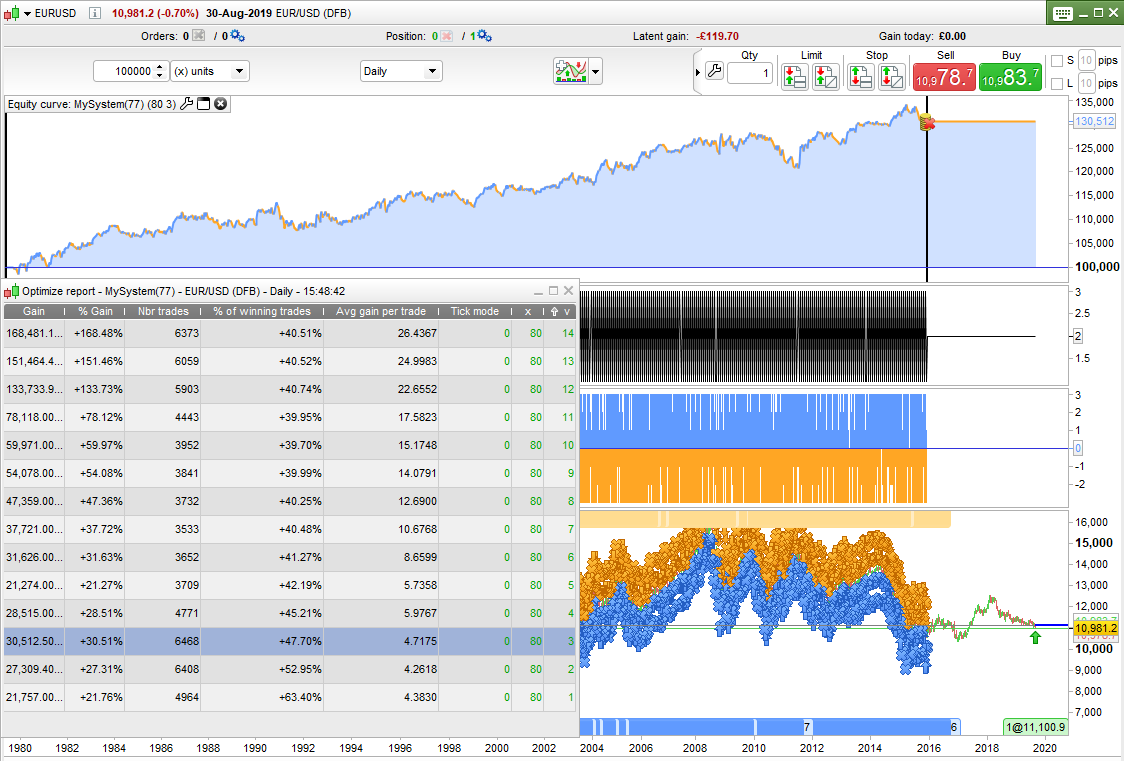Screen dimensions: 1124x761
Task: Click the first Limit order icon
Action: tap(795, 76)
